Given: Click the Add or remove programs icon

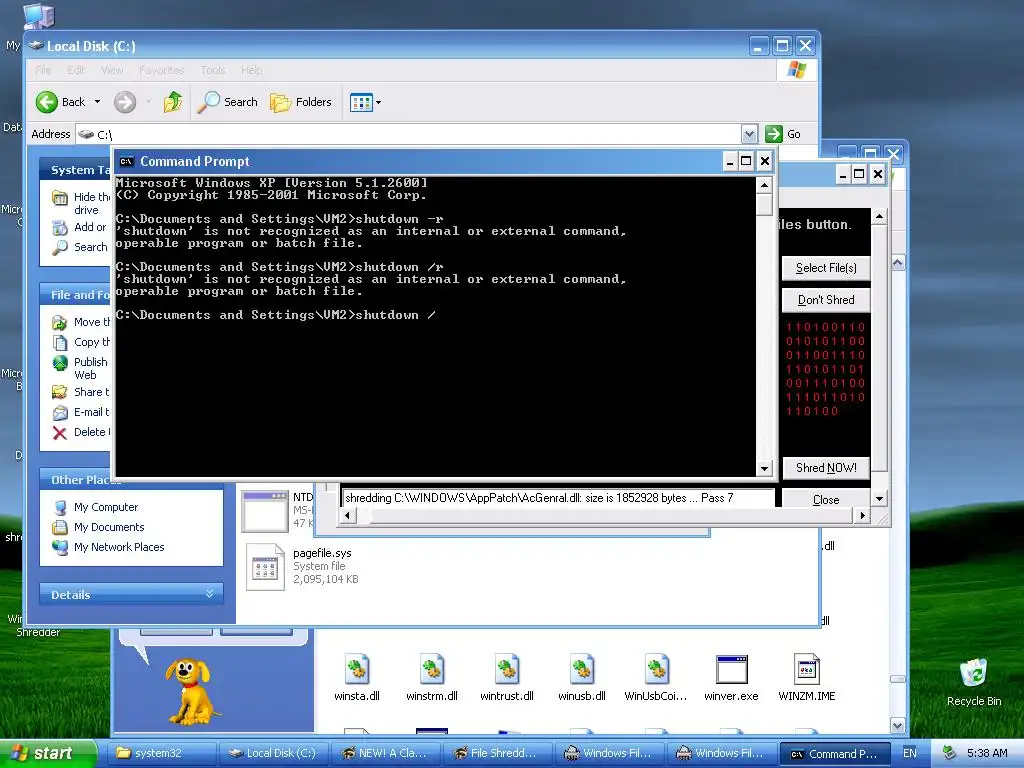Looking at the screenshot, I should 60,227.
